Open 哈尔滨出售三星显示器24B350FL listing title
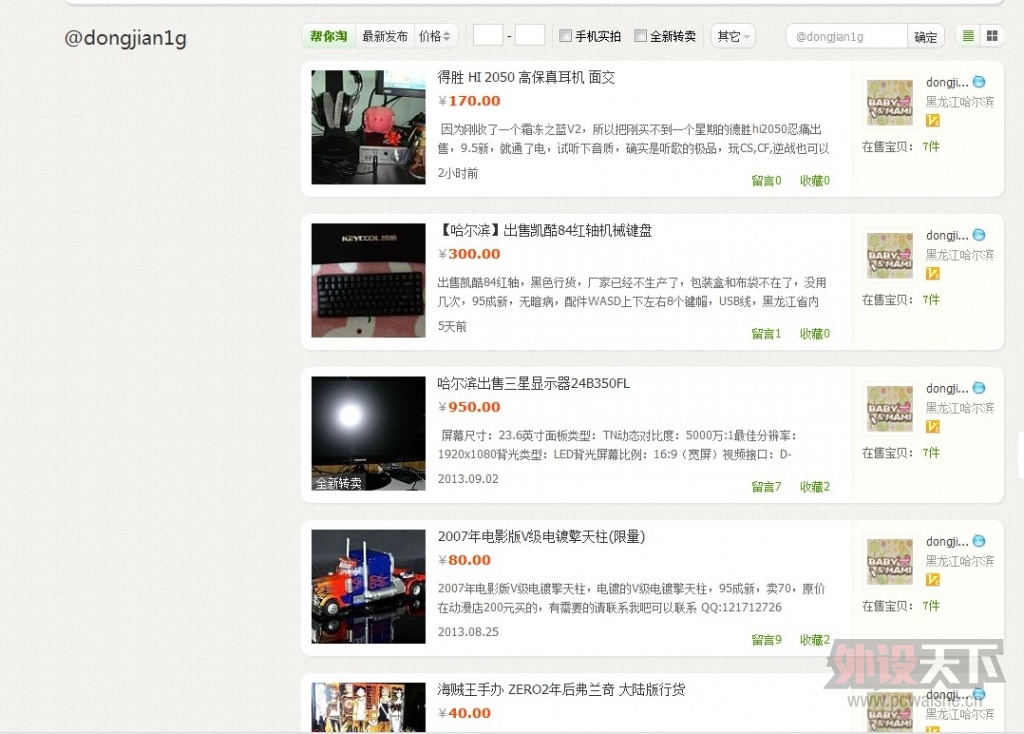The height and width of the screenshot is (734, 1024). (x=534, y=383)
